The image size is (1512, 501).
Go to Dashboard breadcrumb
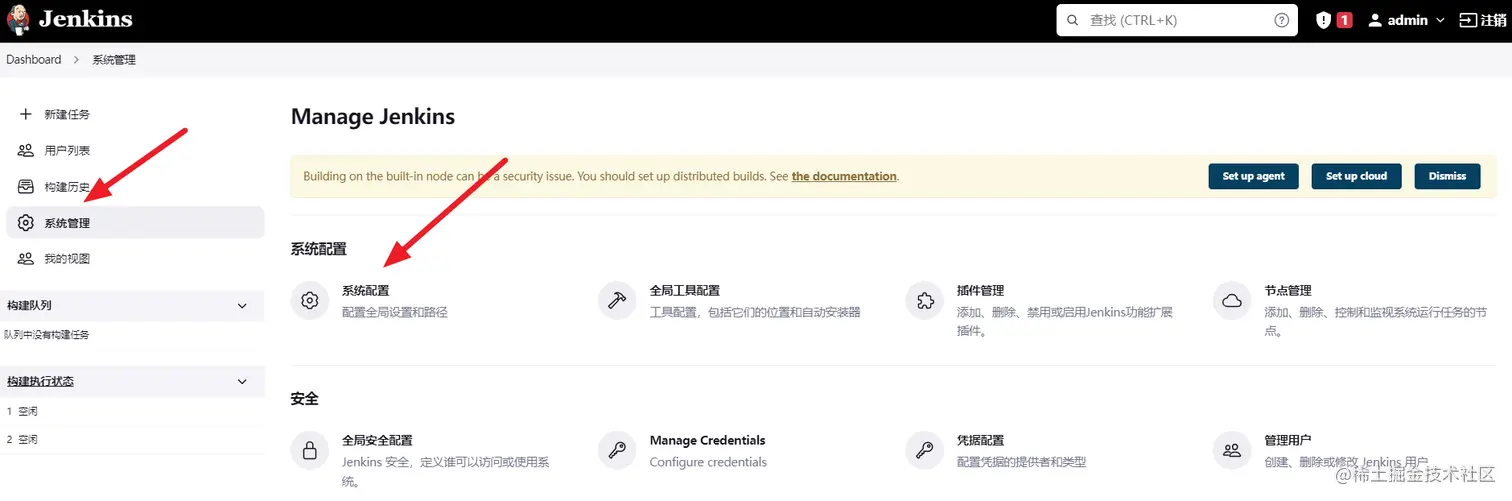[34, 60]
